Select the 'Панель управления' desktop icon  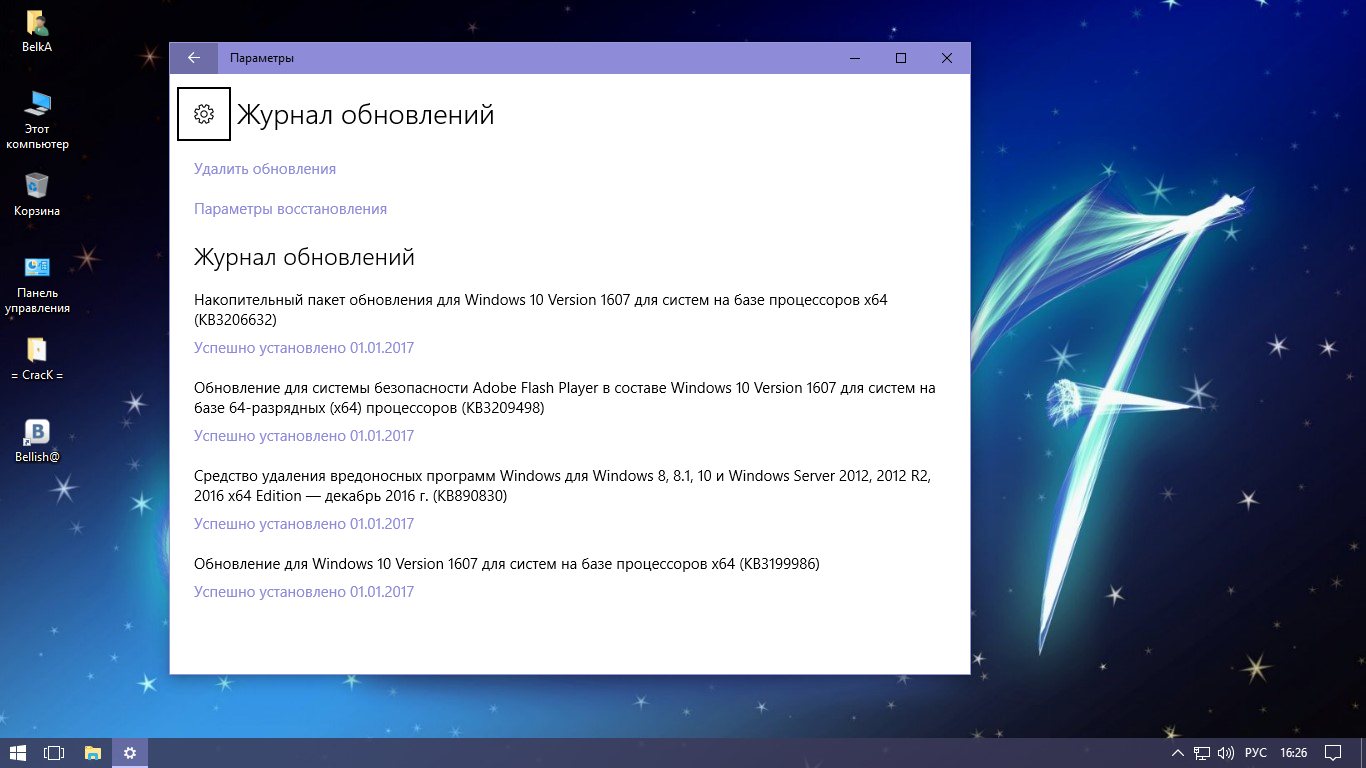37,284
